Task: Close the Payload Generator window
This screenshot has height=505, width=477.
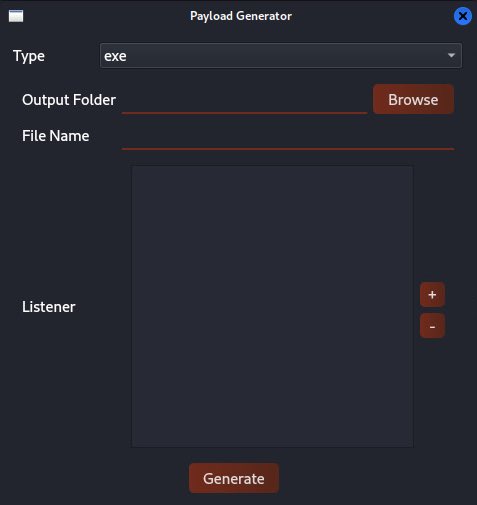Action: (463, 16)
